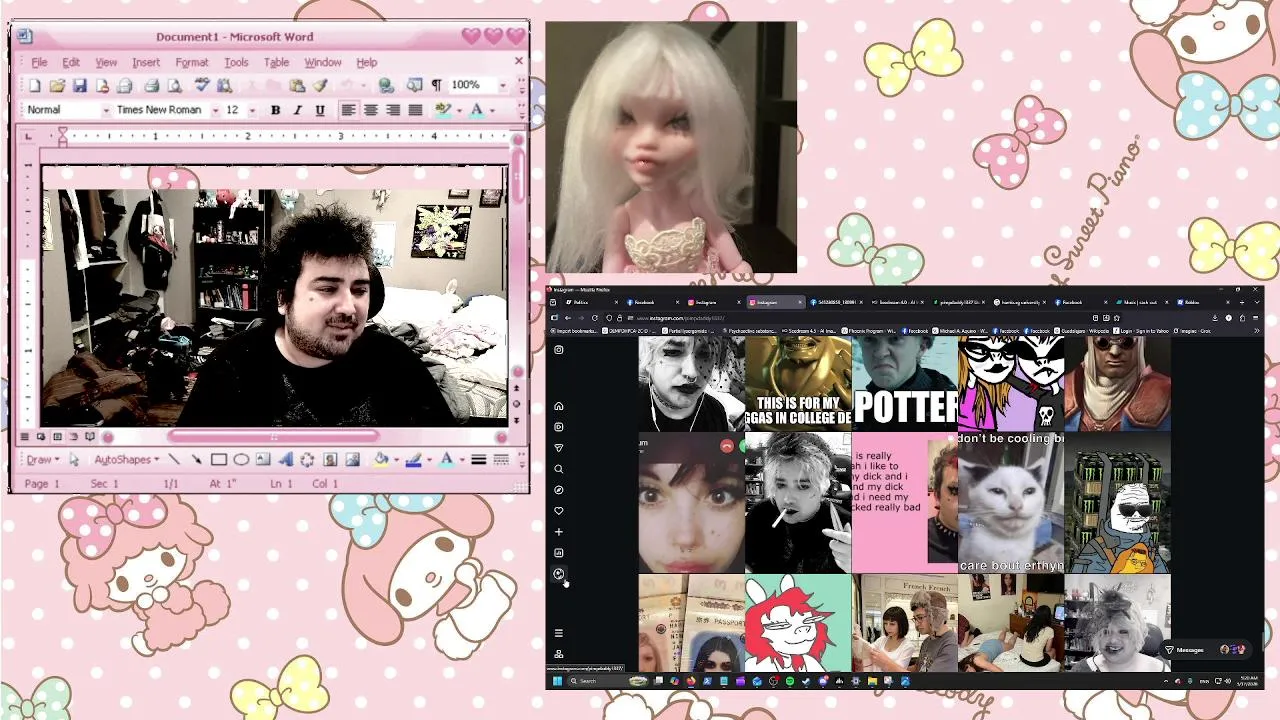
Task: Open Instagram Notifications heart icon
Action: (559, 511)
